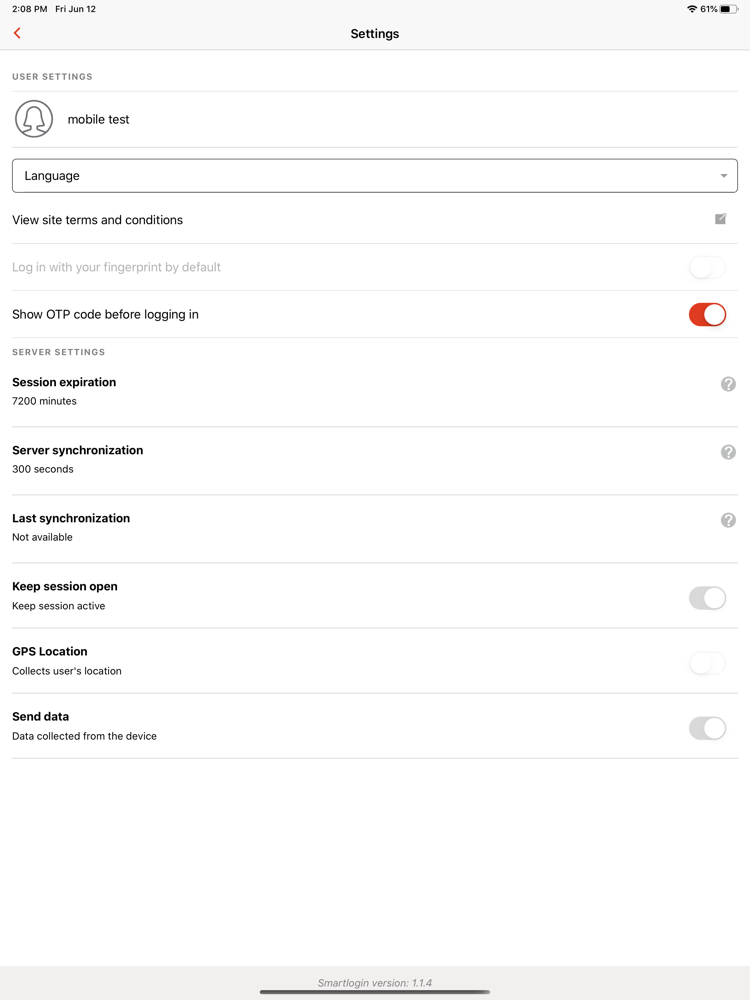Select the Last synchronization label
The image size is (750, 1000).
pos(71,518)
